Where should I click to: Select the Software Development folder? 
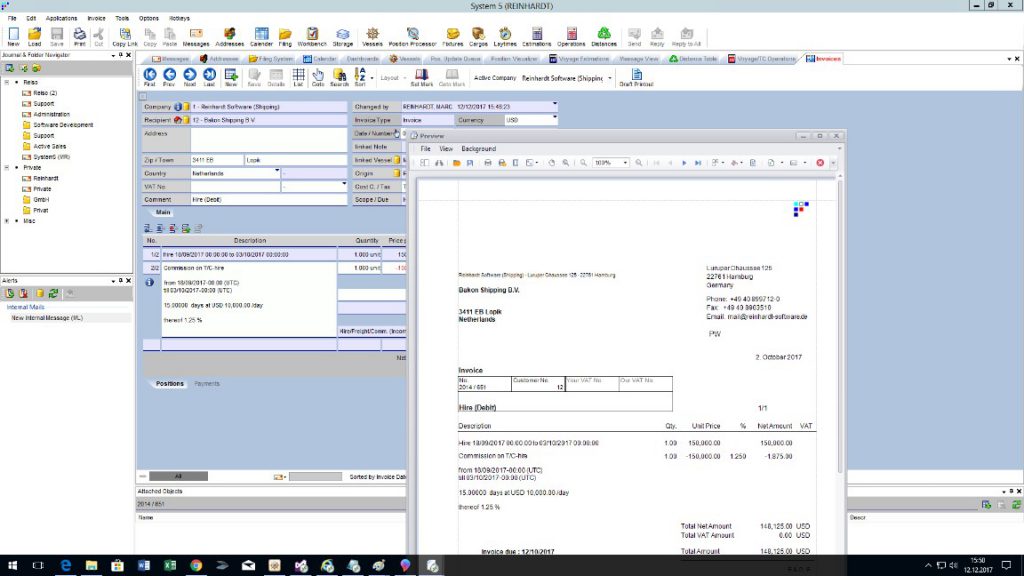[63, 125]
